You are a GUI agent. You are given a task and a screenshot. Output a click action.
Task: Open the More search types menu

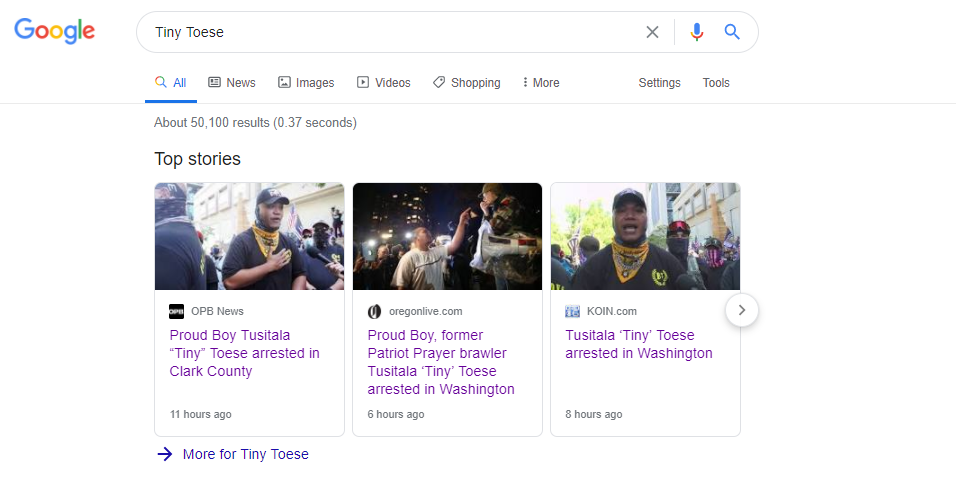(541, 82)
